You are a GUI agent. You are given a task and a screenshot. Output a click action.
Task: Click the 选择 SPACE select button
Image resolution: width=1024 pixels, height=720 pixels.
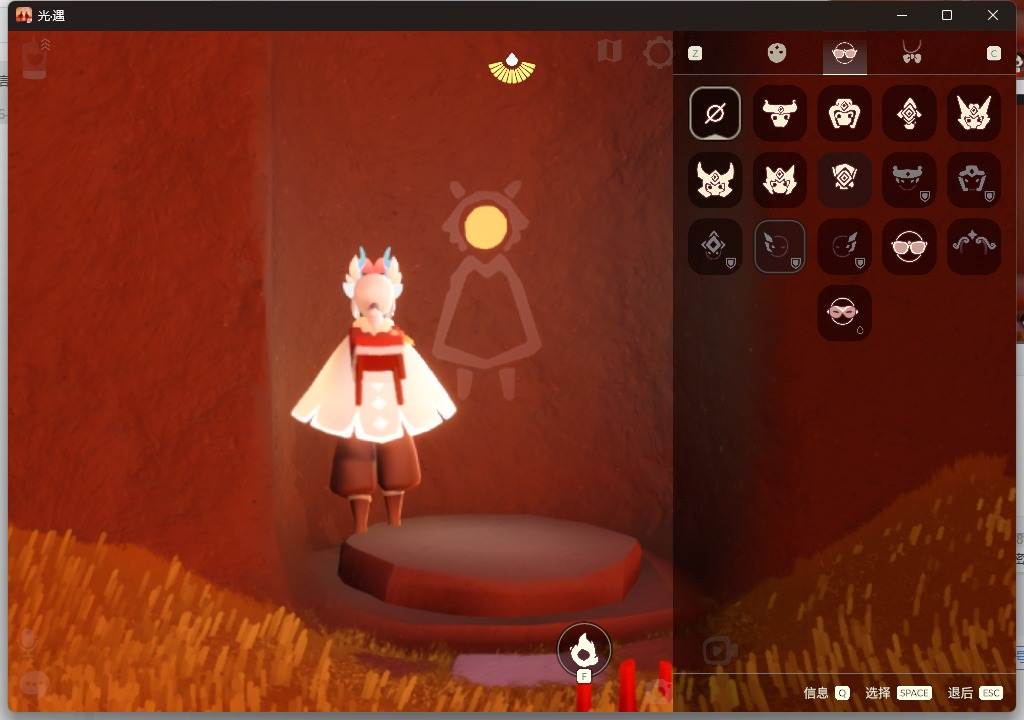coord(897,693)
